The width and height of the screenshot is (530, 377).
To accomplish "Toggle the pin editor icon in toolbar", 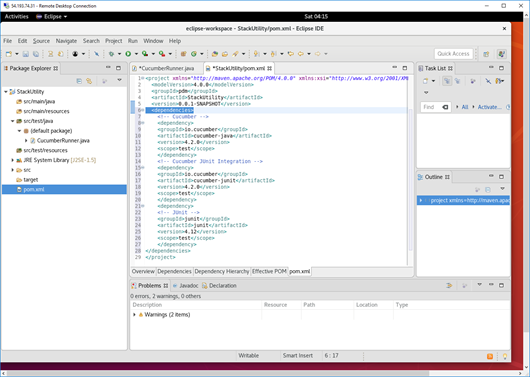I will tap(96, 54).
